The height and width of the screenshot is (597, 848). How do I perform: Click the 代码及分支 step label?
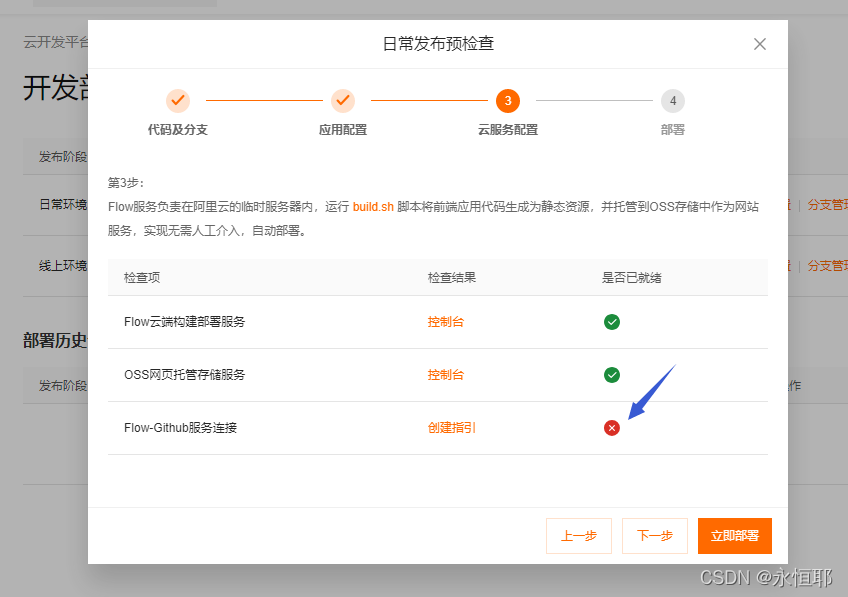(177, 130)
